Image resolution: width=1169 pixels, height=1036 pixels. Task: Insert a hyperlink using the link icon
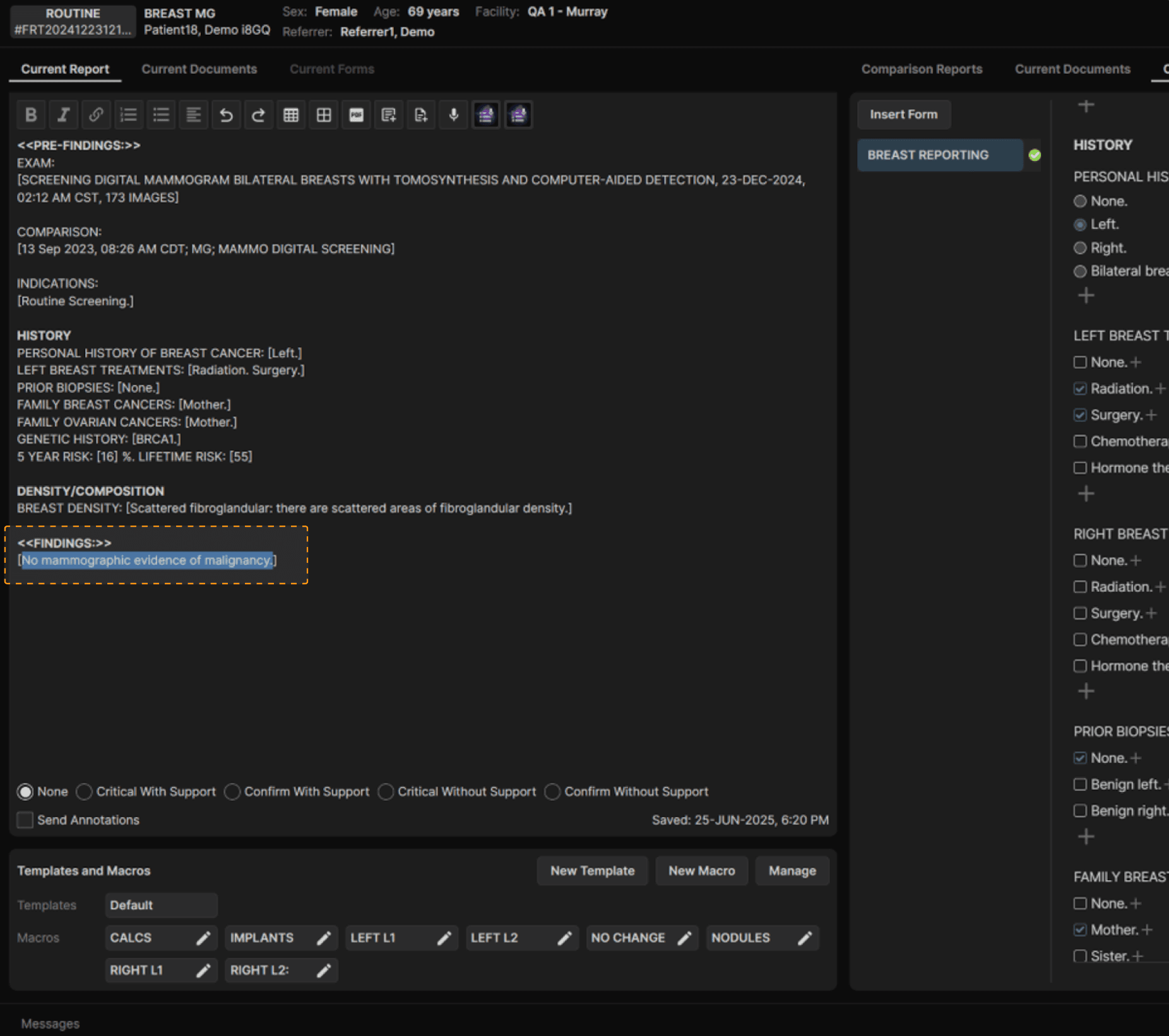(x=96, y=115)
